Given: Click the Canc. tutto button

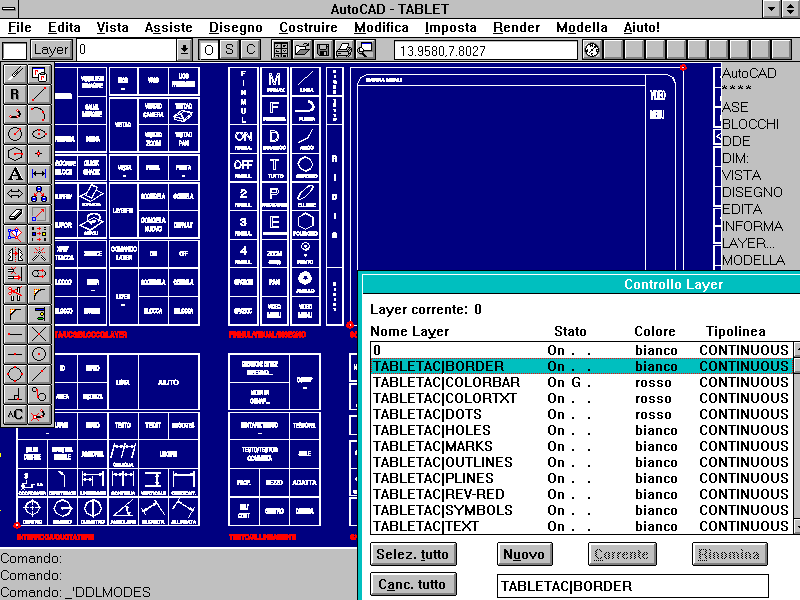Looking at the screenshot, I should [x=413, y=584].
